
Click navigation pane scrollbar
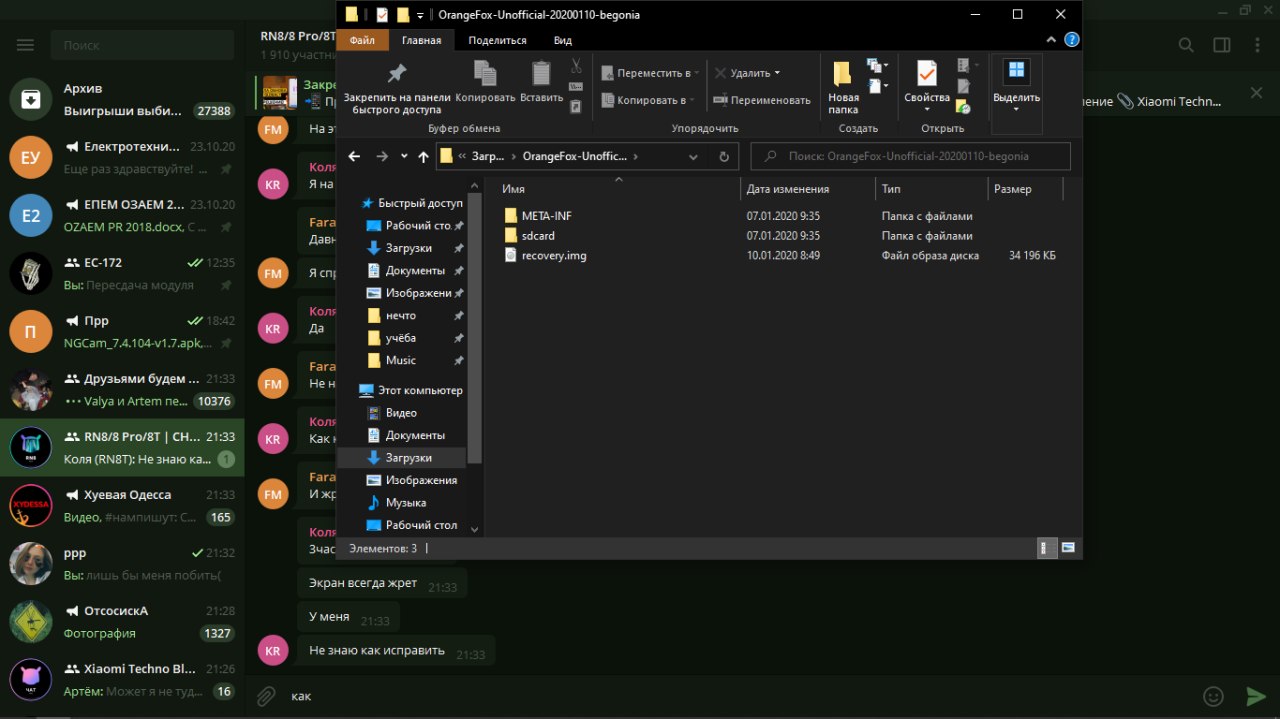click(475, 330)
